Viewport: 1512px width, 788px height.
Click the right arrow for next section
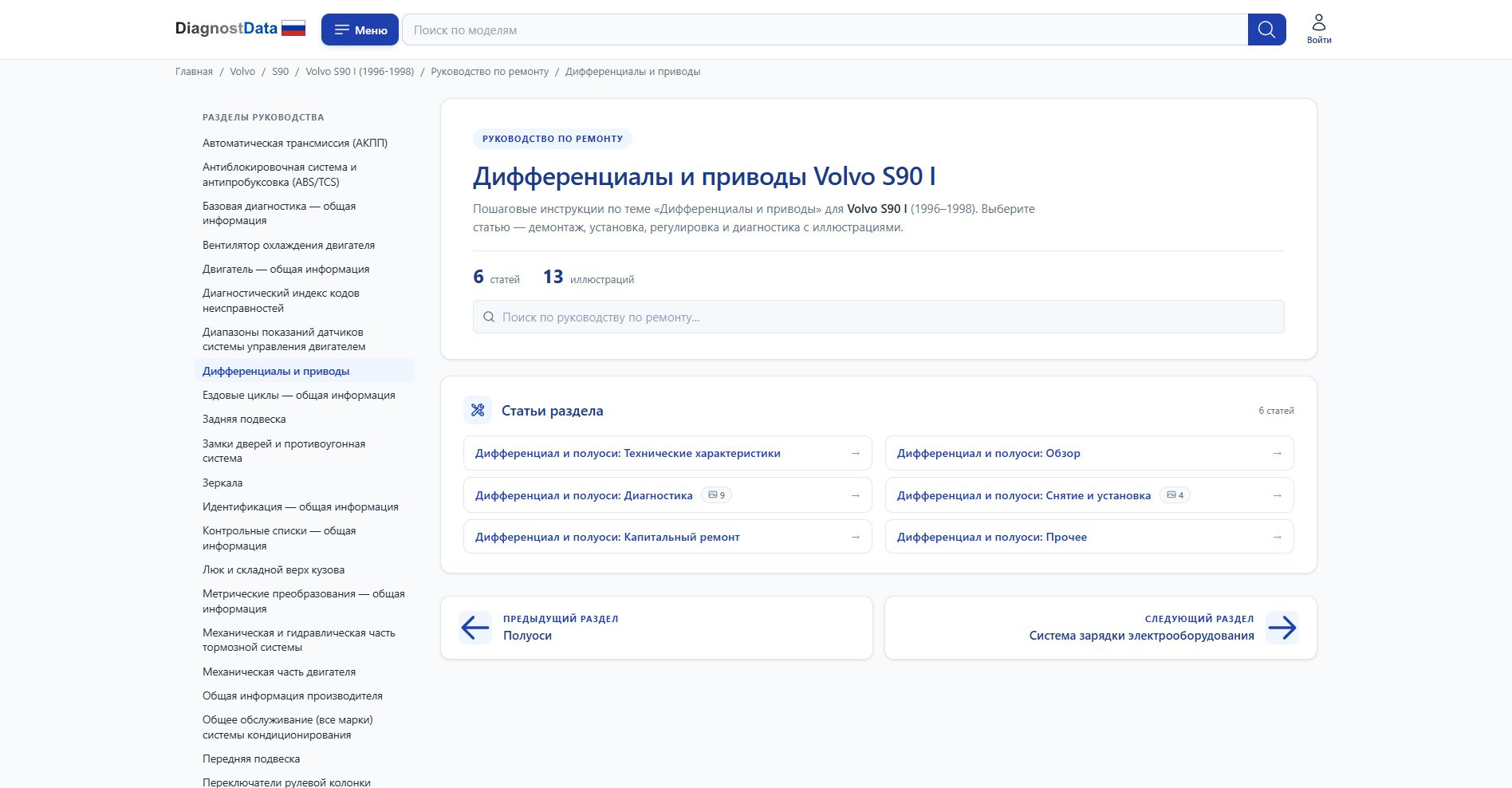tap(1282, 628)
